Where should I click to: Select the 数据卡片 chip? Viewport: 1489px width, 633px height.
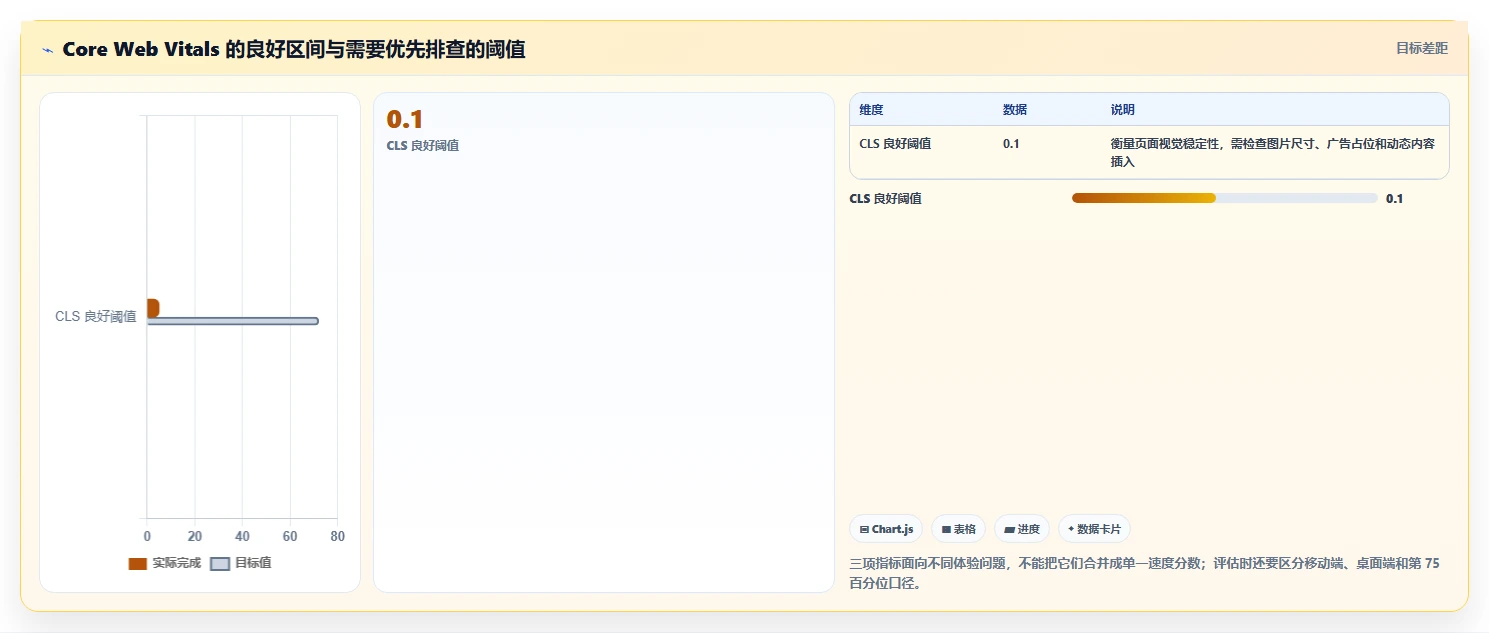[1094, 529]
